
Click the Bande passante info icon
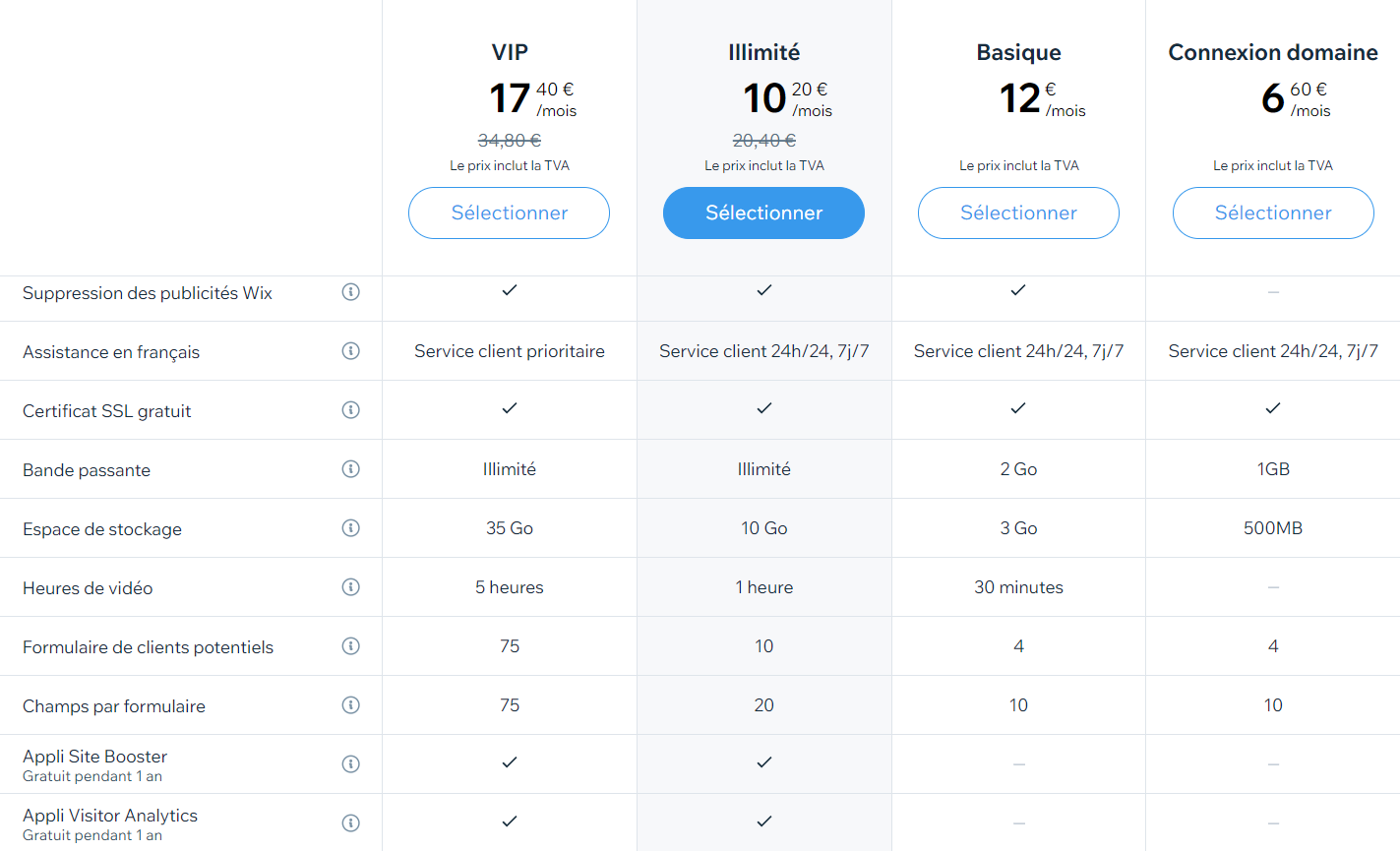click(350, 469)
